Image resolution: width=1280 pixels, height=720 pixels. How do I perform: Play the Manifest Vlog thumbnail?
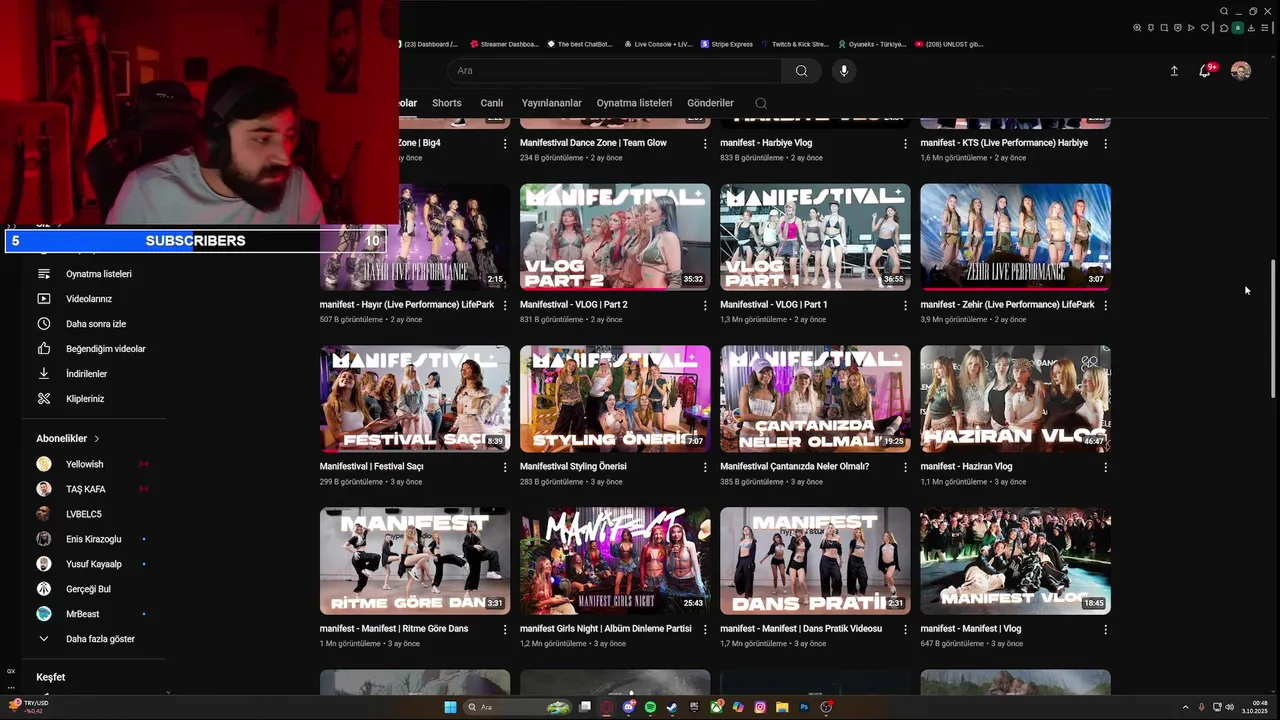coord(1015,561)
